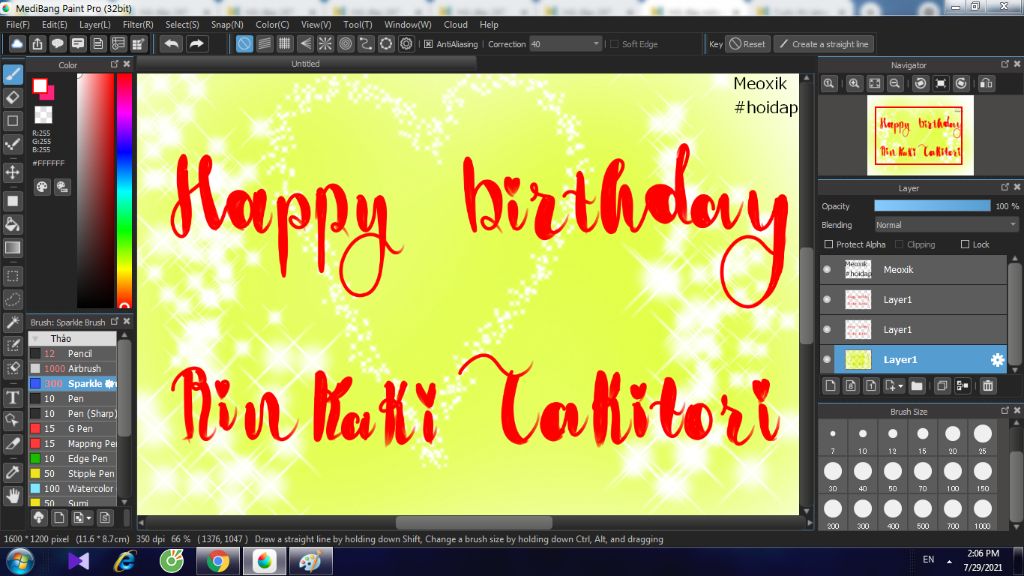The height and width of the screenshot is (576, 1024).
Task: Collapse the Thảo brush group
Action: (x=36, y=338)
